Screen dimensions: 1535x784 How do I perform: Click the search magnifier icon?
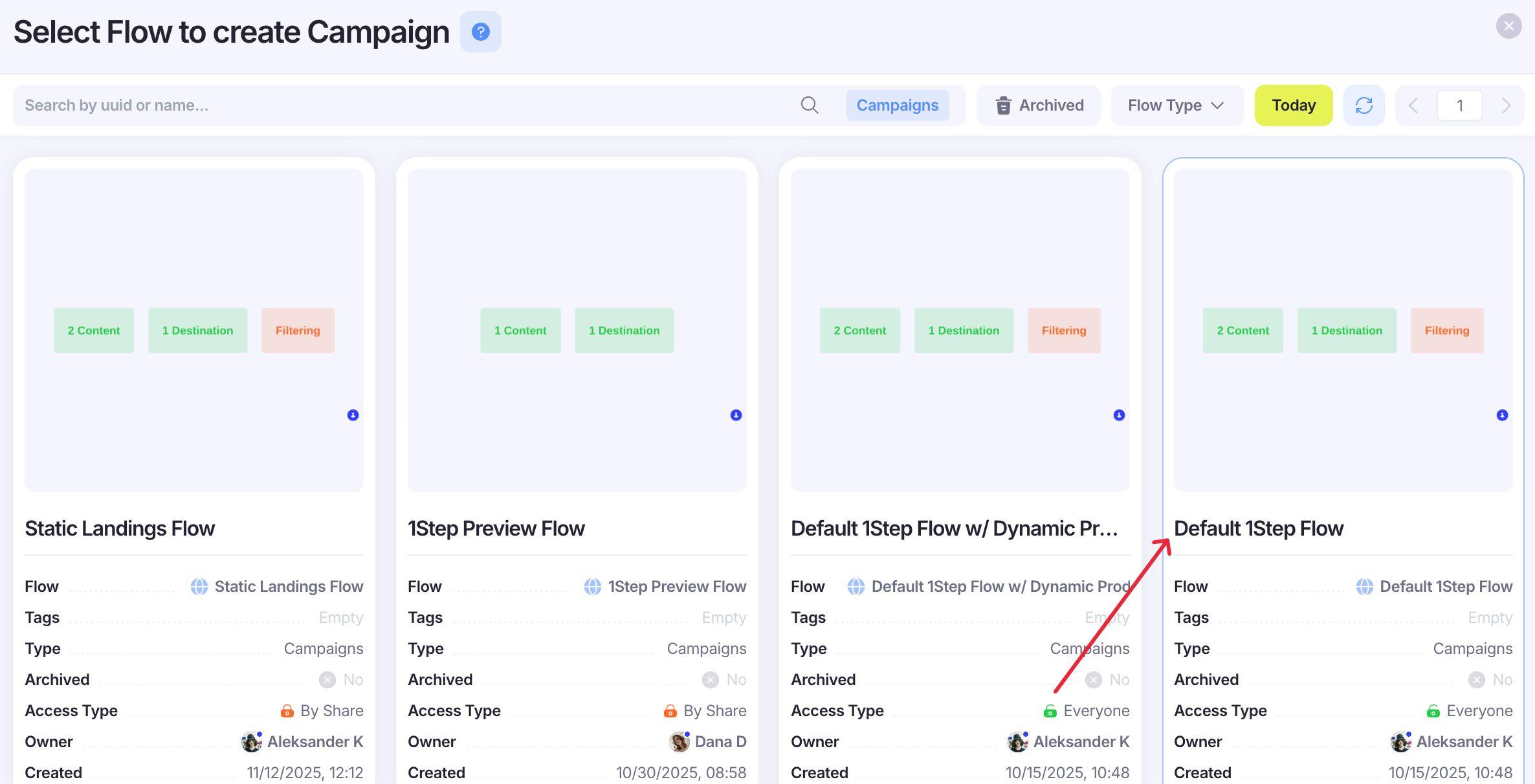[810, 105]
